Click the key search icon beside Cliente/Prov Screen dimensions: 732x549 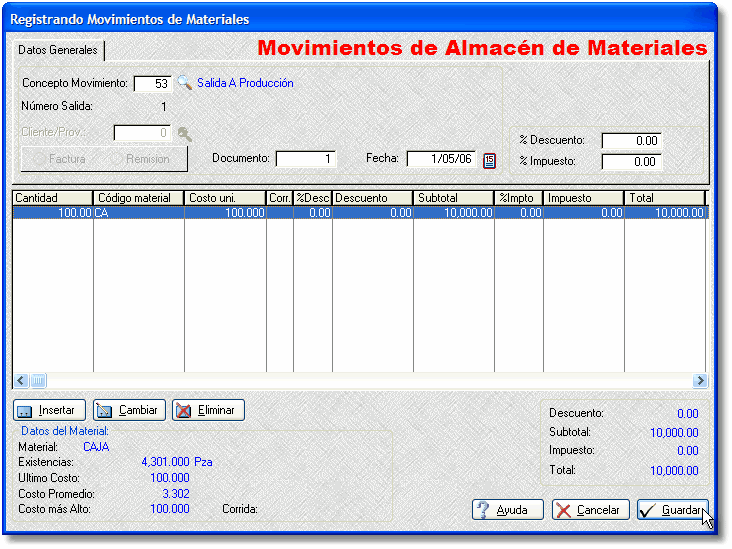tap(184, 133)
